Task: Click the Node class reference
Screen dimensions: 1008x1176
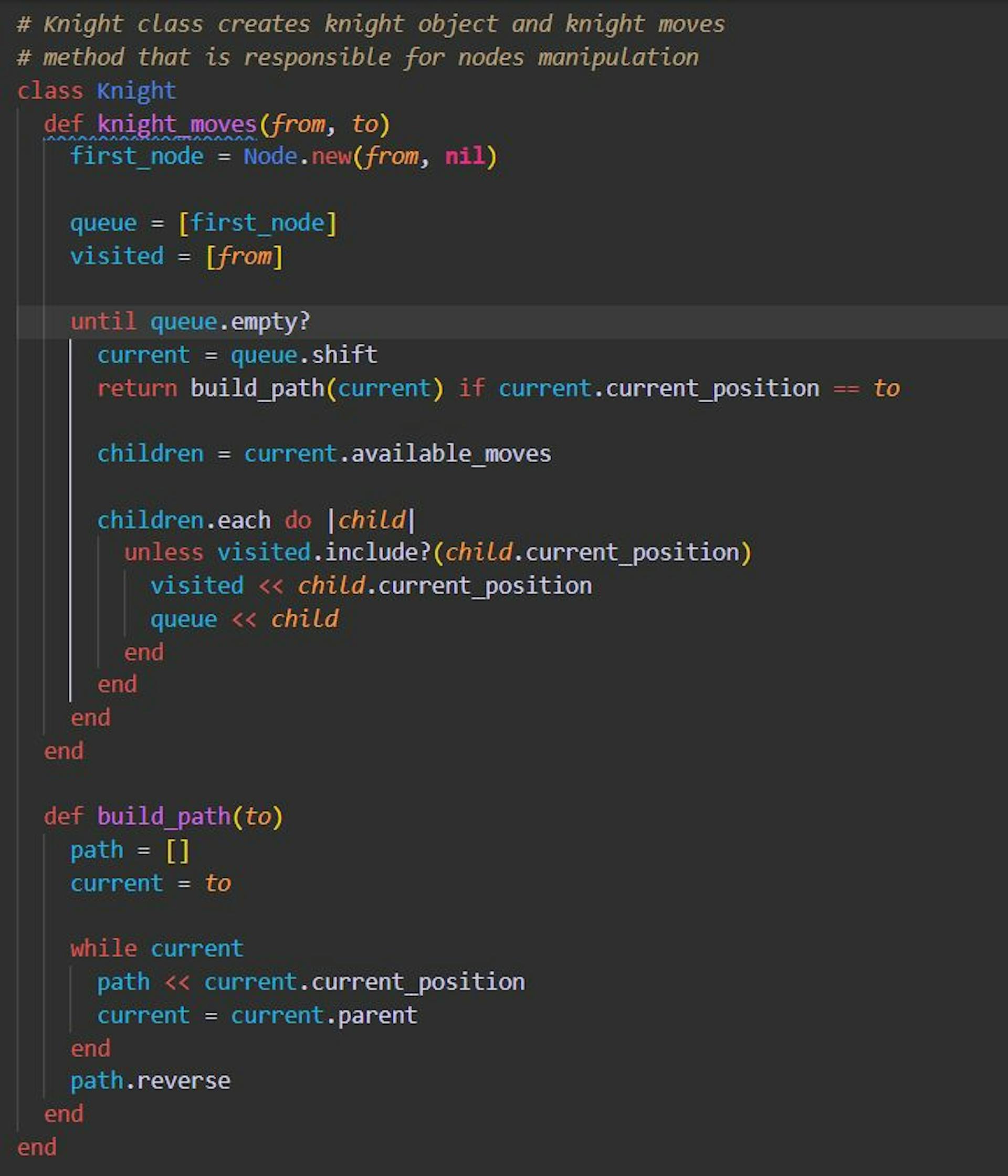Action: point(270,156)
